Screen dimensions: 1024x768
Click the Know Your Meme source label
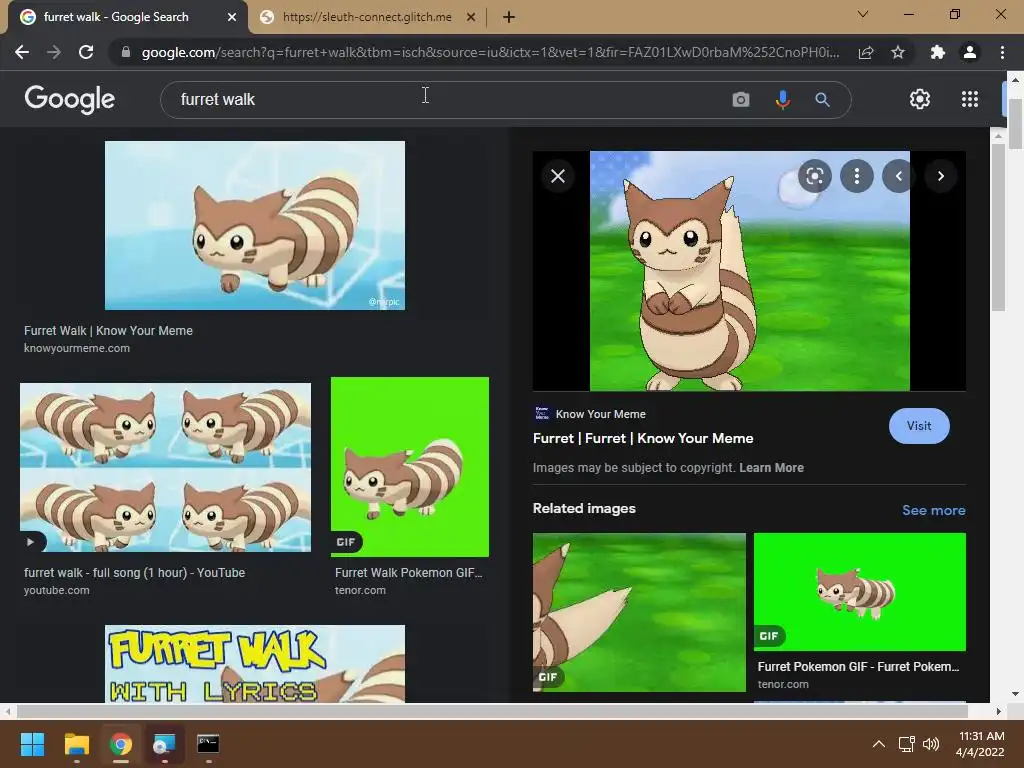point(600,414)
